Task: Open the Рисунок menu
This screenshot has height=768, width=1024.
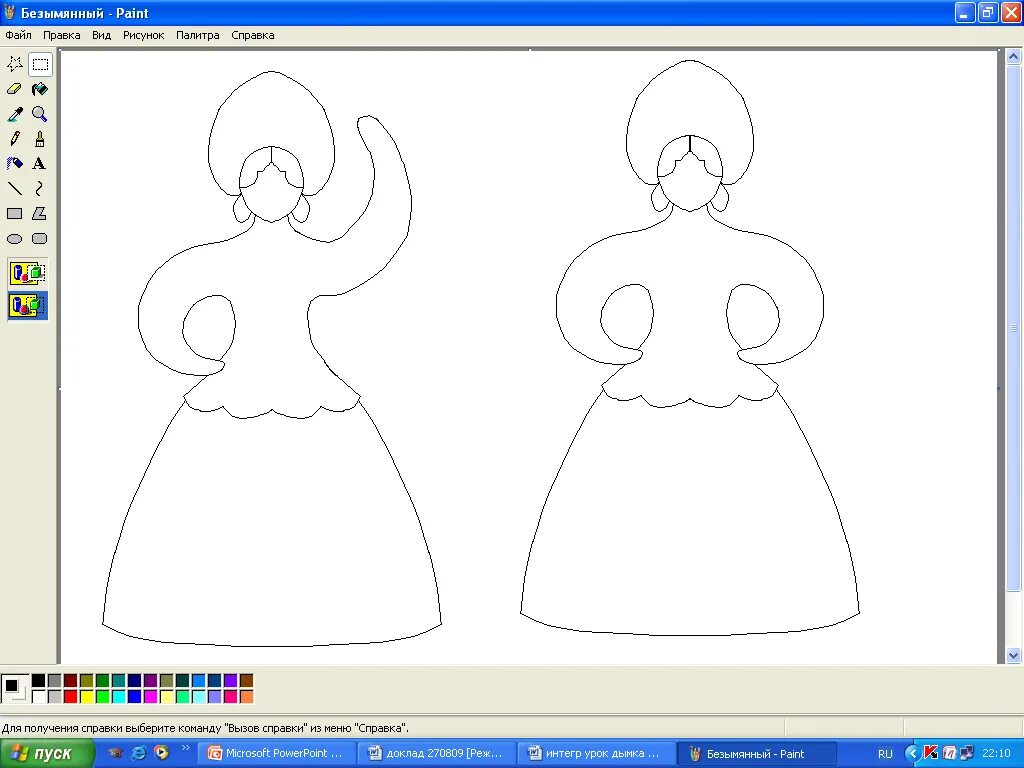Action: tap(144, 35)
